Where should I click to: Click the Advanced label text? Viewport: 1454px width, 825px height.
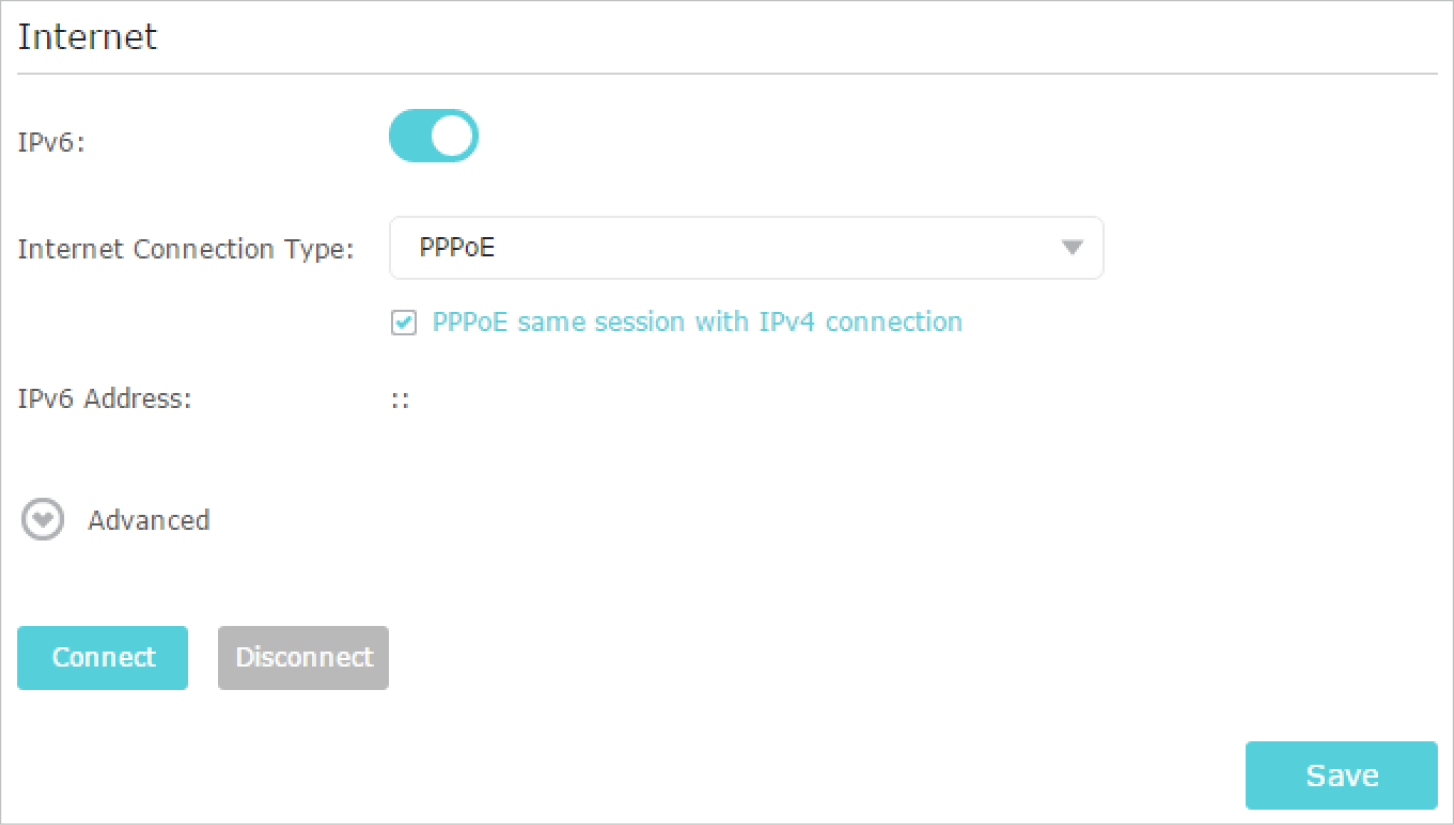tap(149, 521)
